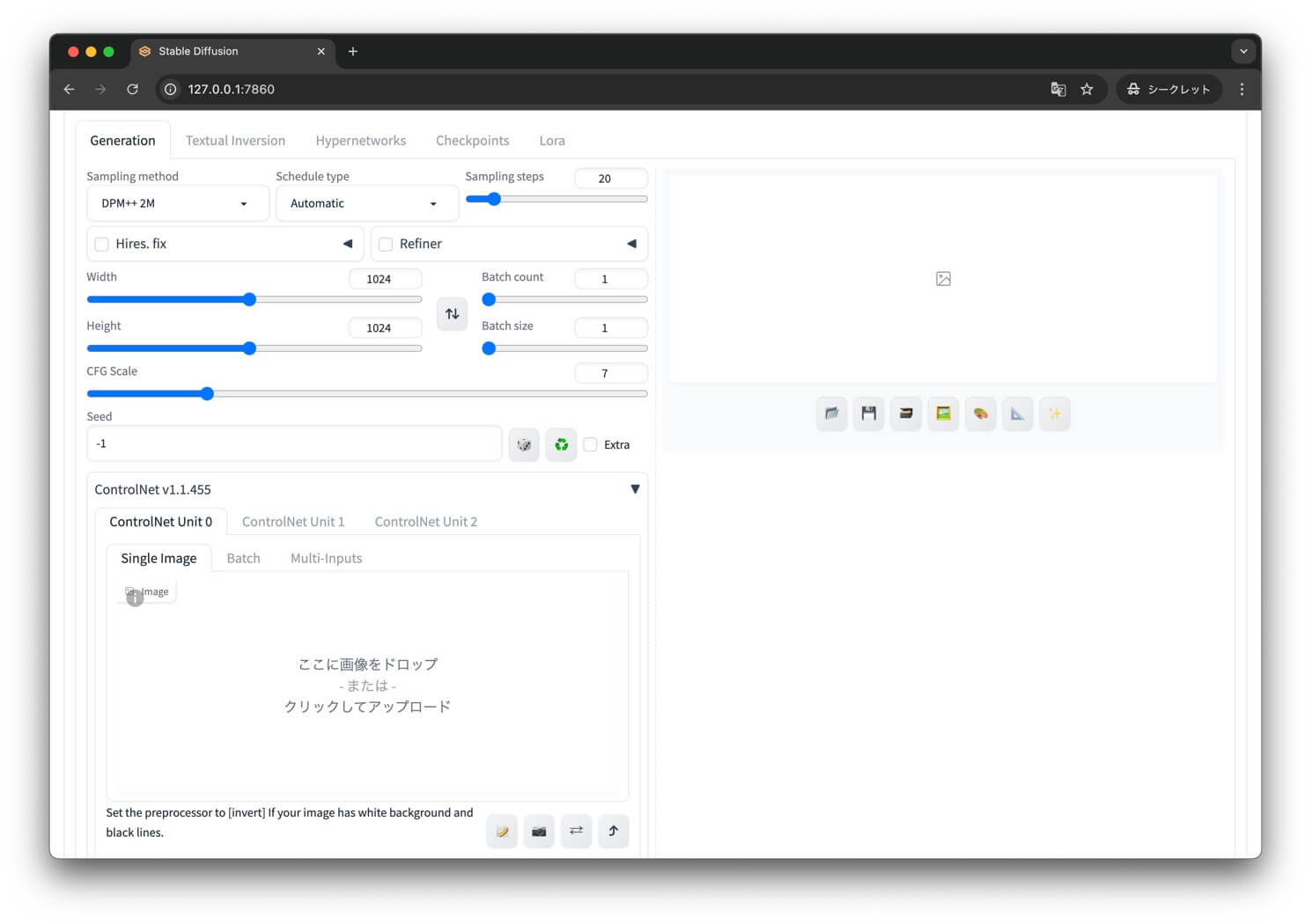Open Chrome three-dot menu

(x=1241, y=89)
